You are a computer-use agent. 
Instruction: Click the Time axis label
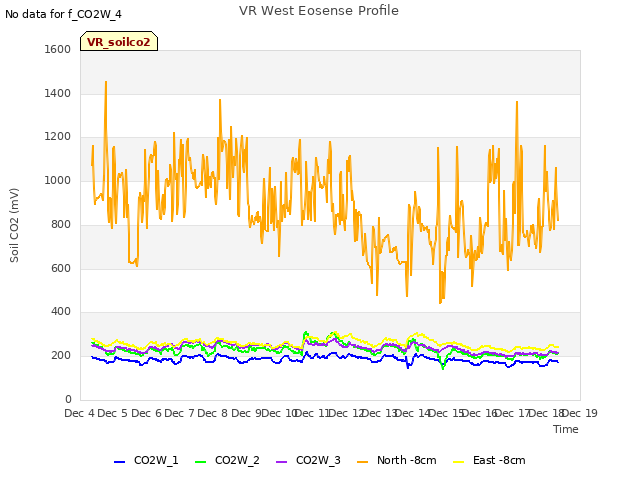(x=566, y=429)
